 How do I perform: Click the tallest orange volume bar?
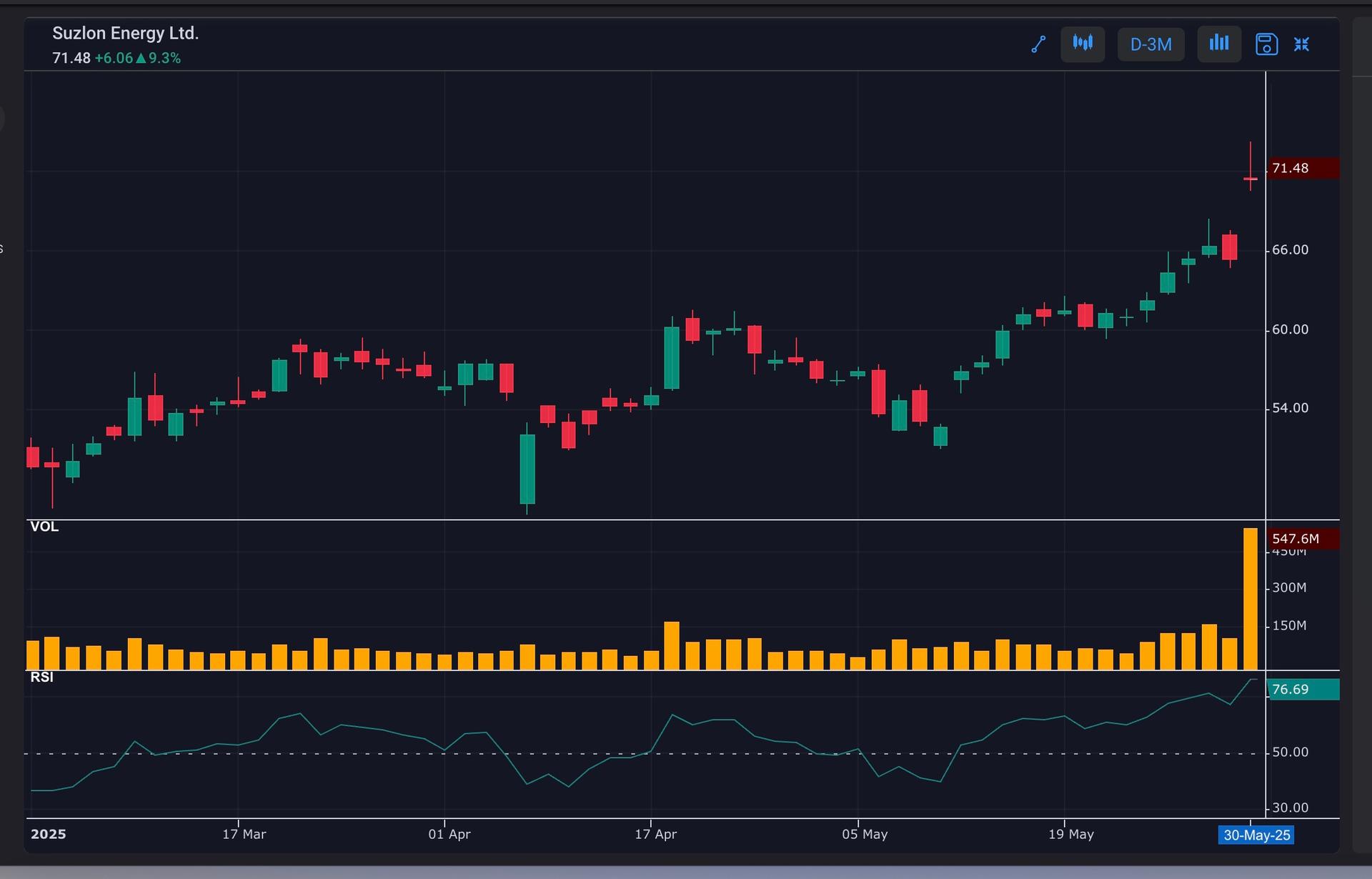pyautogui.click(x=1251, y=599)
